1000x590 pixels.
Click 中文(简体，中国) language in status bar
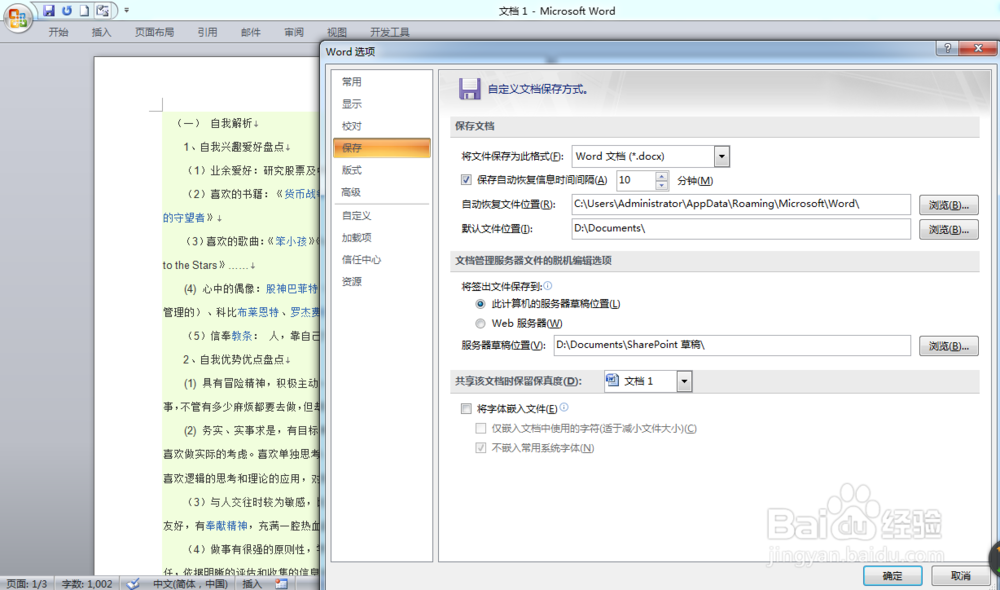coord(189,584)
